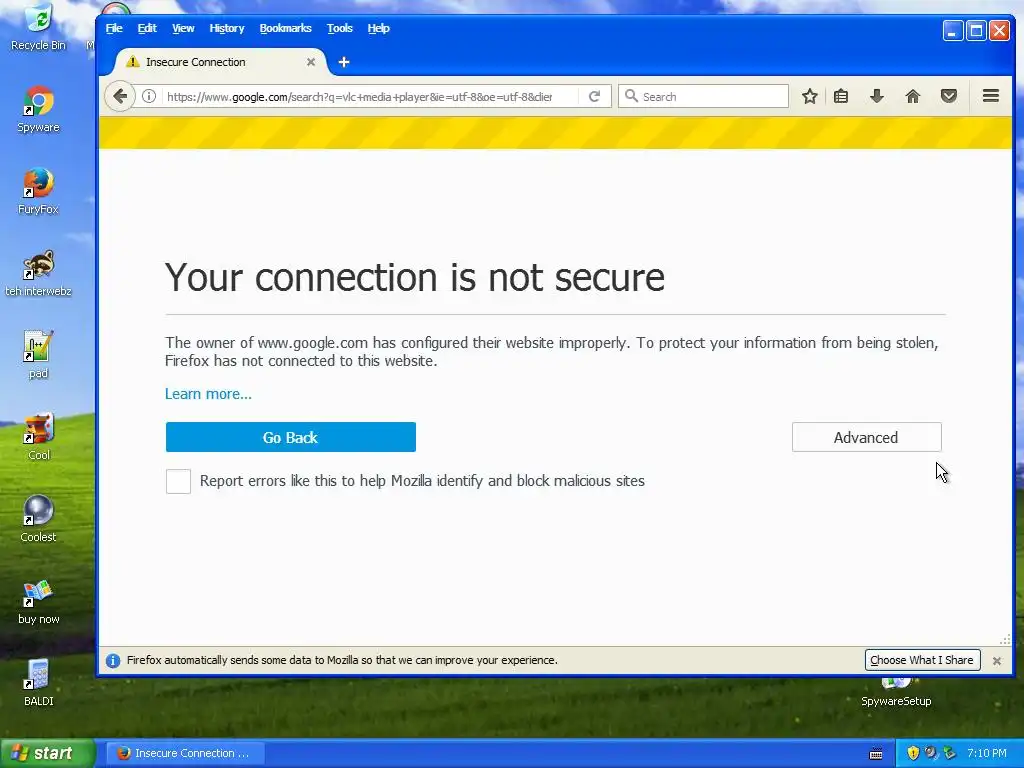Close the Insecure Connection tab
This screenshot has height=768, width=1024.
click(311, 62)
